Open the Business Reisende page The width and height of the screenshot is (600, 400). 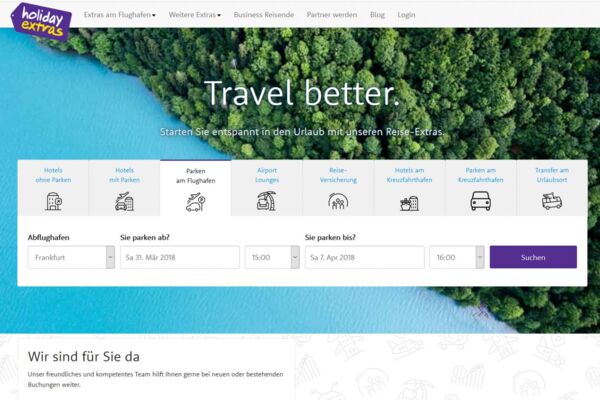pos(264,15)
